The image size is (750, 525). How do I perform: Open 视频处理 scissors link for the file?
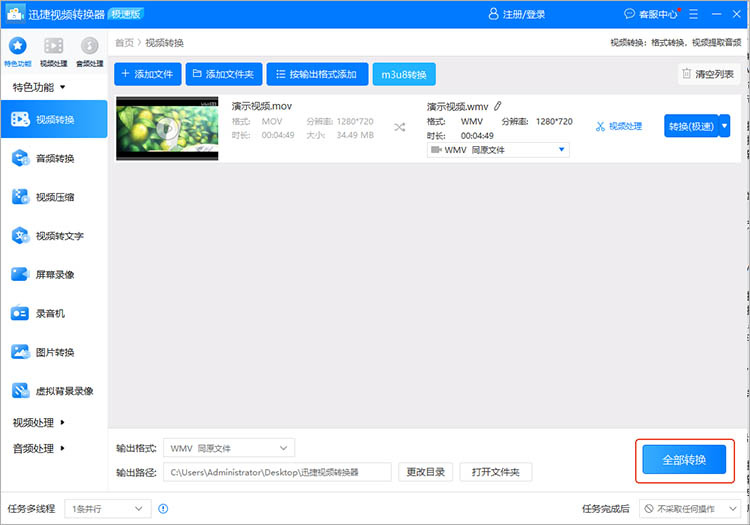click(x=619, y=126)
